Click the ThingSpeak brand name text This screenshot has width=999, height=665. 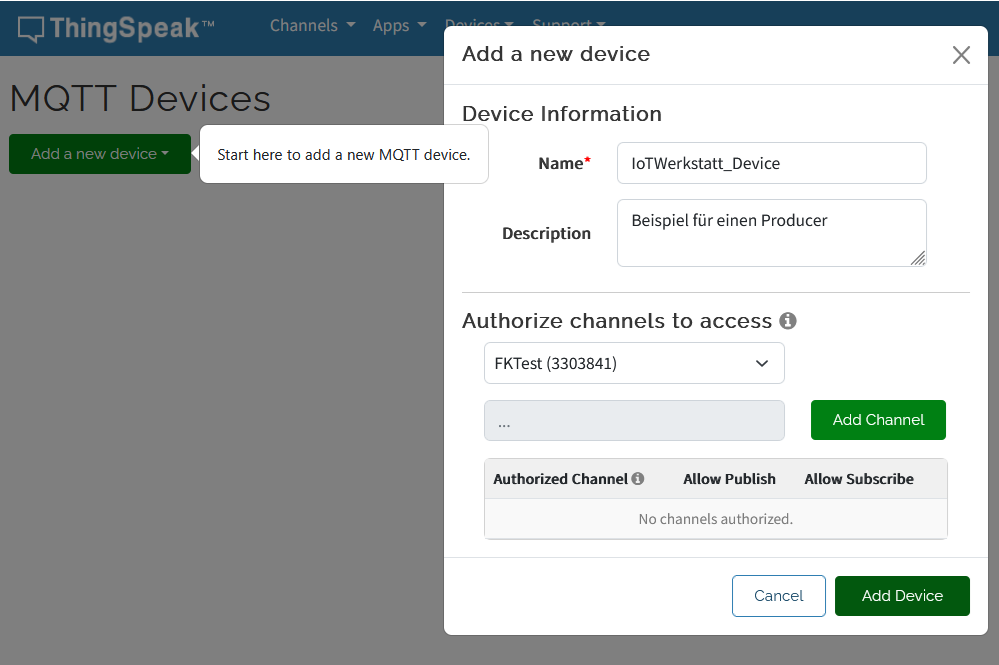tap(131, 28)
